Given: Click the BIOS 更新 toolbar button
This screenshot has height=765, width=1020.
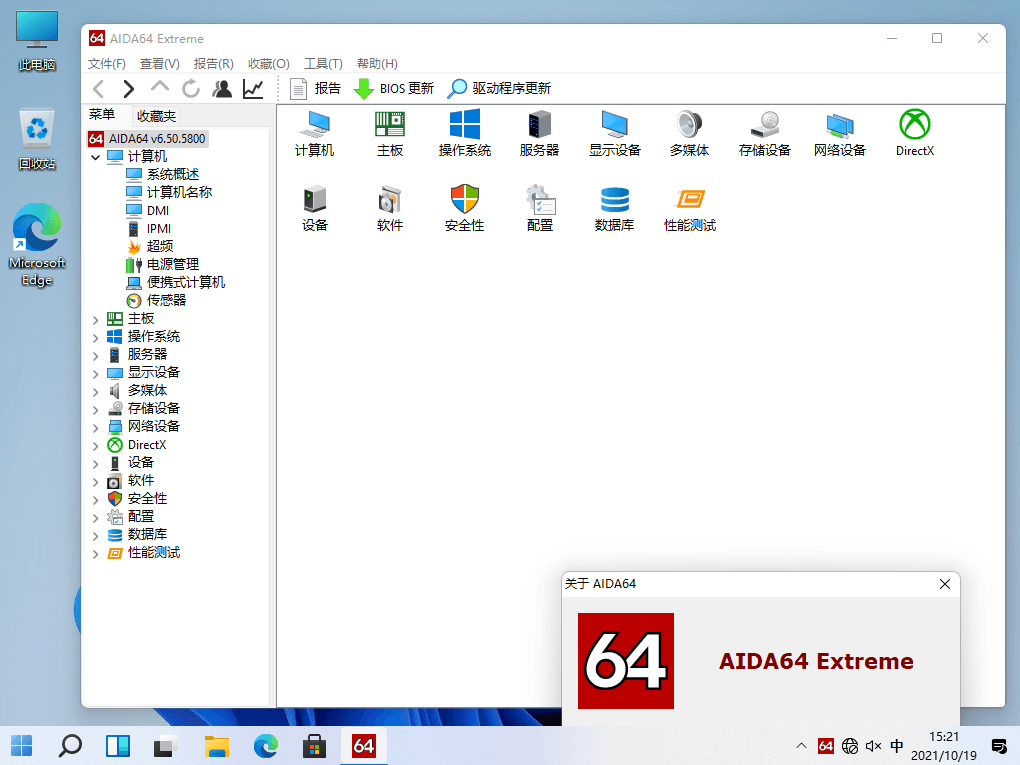Looking at the screenshot, I should click(x=394, y=88).
